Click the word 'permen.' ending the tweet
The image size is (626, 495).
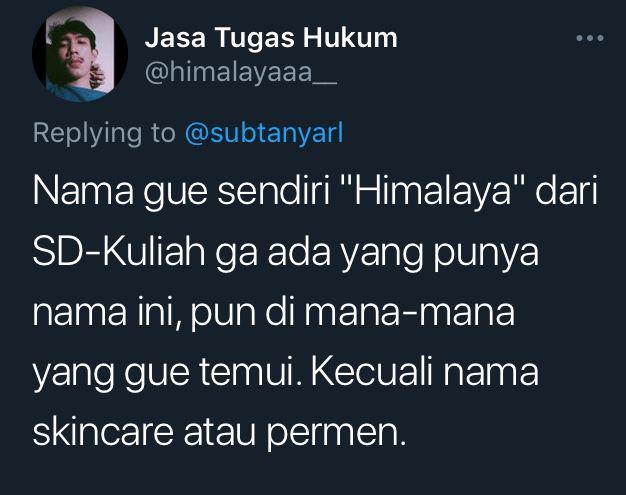pos(336,435)
